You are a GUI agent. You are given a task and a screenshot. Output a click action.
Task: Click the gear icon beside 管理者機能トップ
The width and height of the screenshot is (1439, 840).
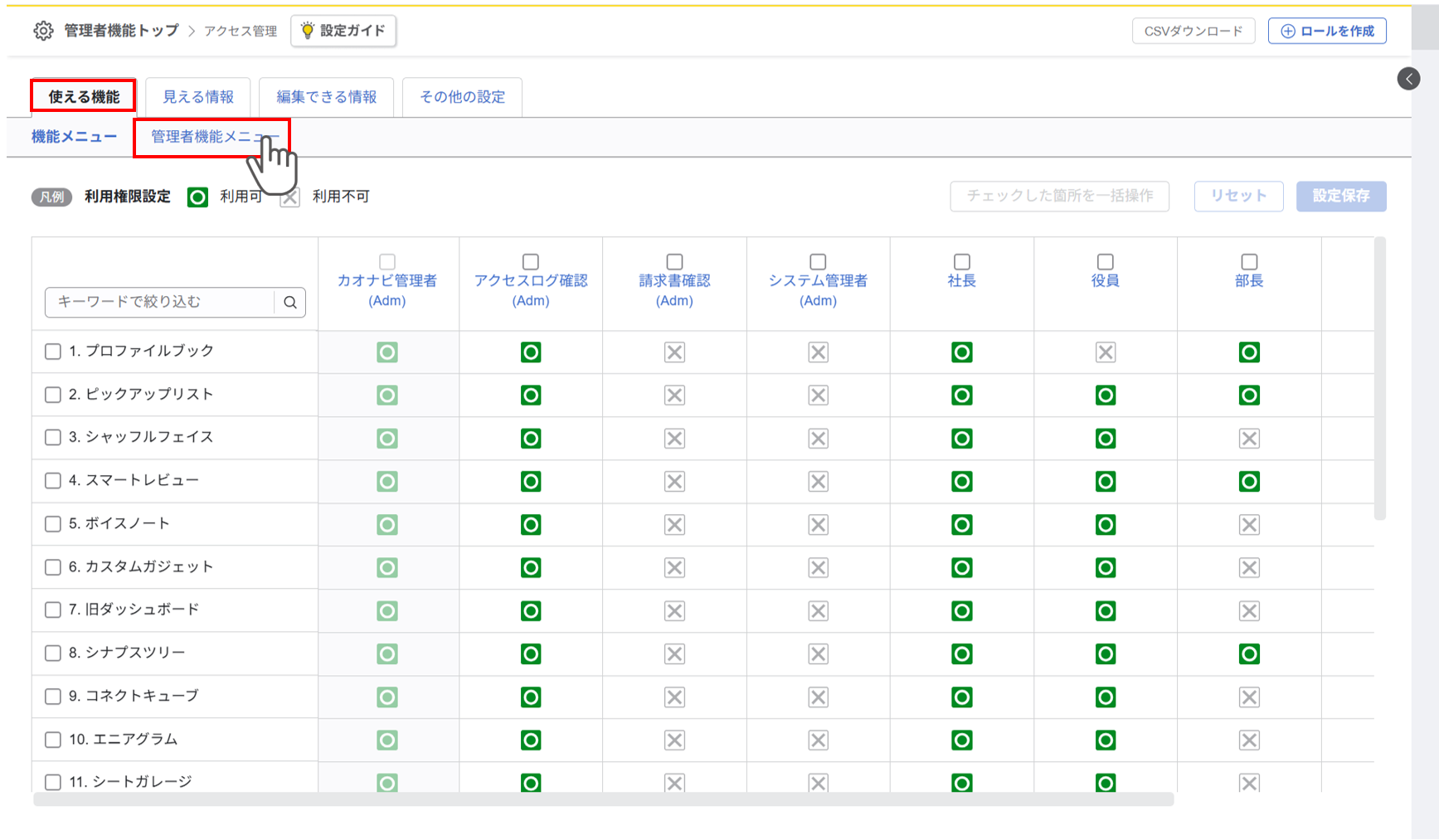tap(43, 31)
